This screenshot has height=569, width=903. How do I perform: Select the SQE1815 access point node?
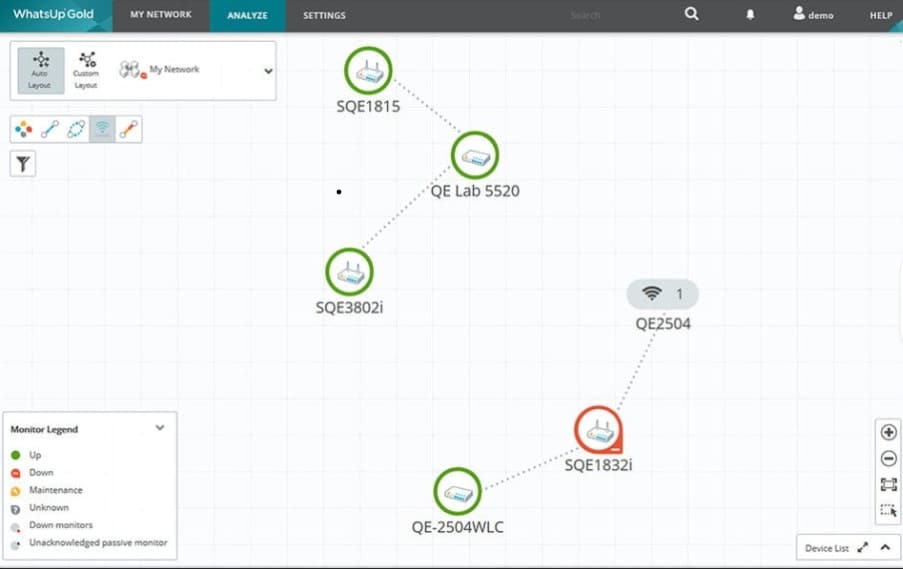(x=369, y=71)
